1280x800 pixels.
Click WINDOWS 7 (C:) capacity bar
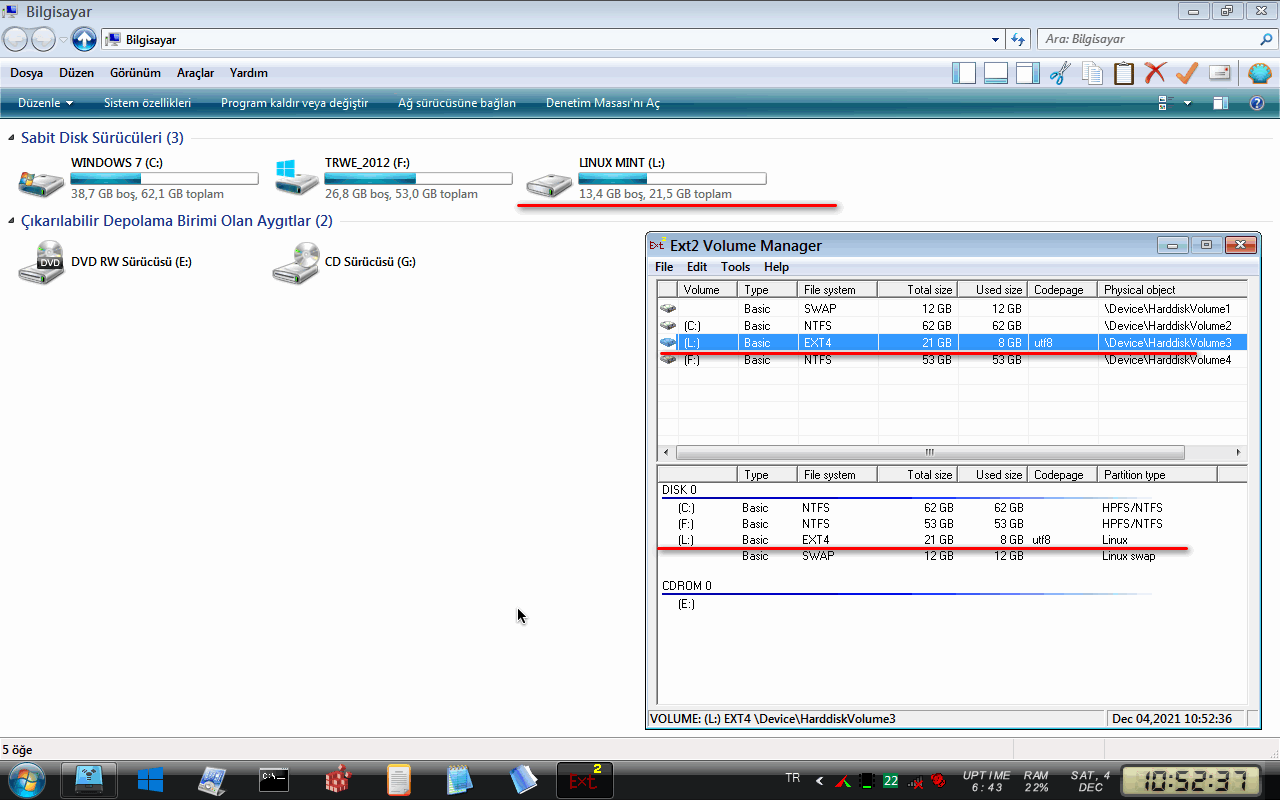coord(165,179)
